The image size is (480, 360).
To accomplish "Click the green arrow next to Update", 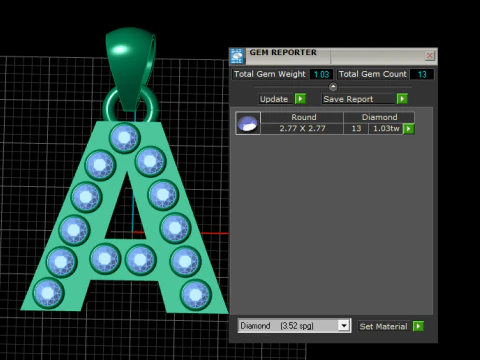I will [300, 99].
